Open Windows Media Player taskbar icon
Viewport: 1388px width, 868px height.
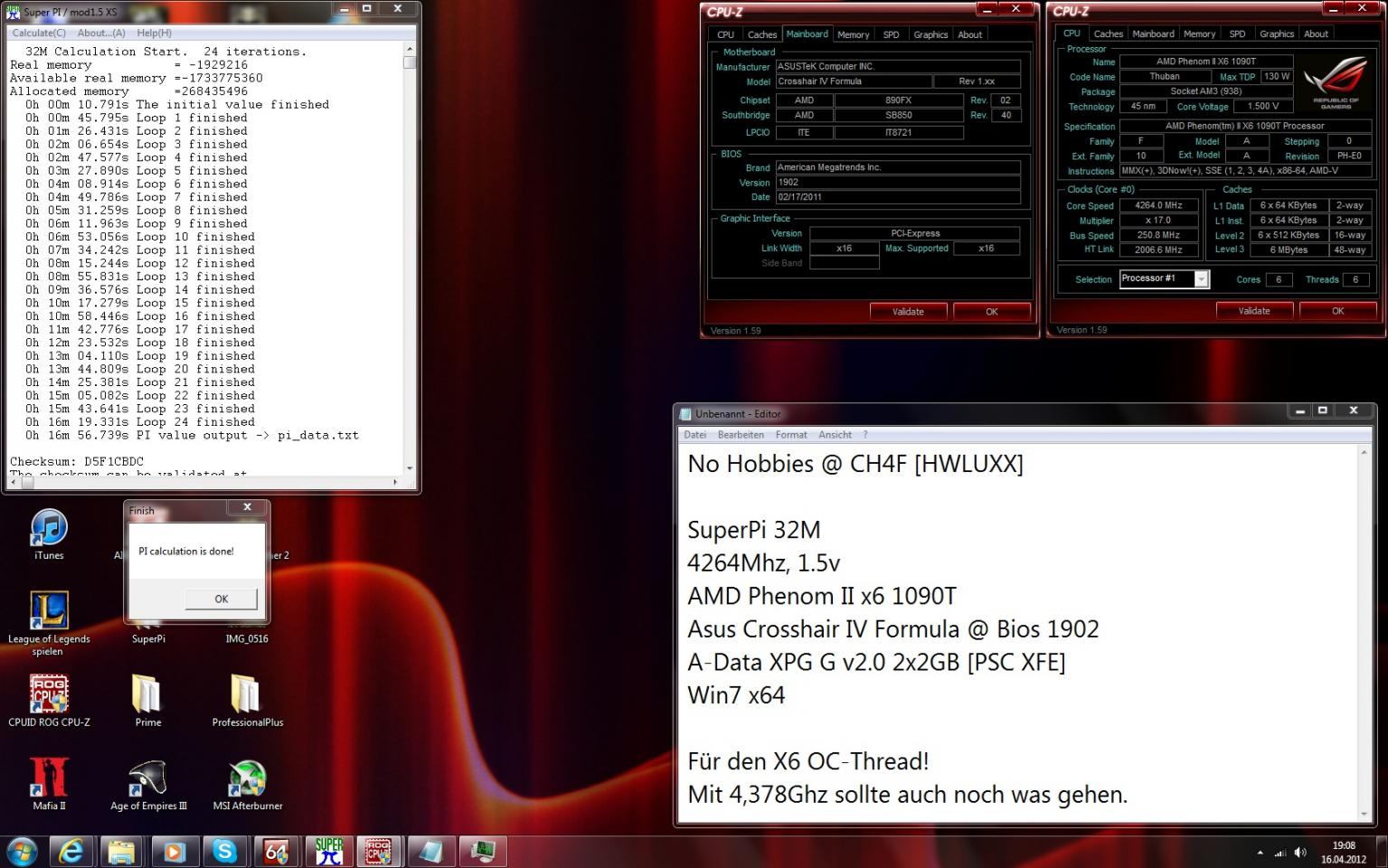pyautogui.click(x=173, y=851)
